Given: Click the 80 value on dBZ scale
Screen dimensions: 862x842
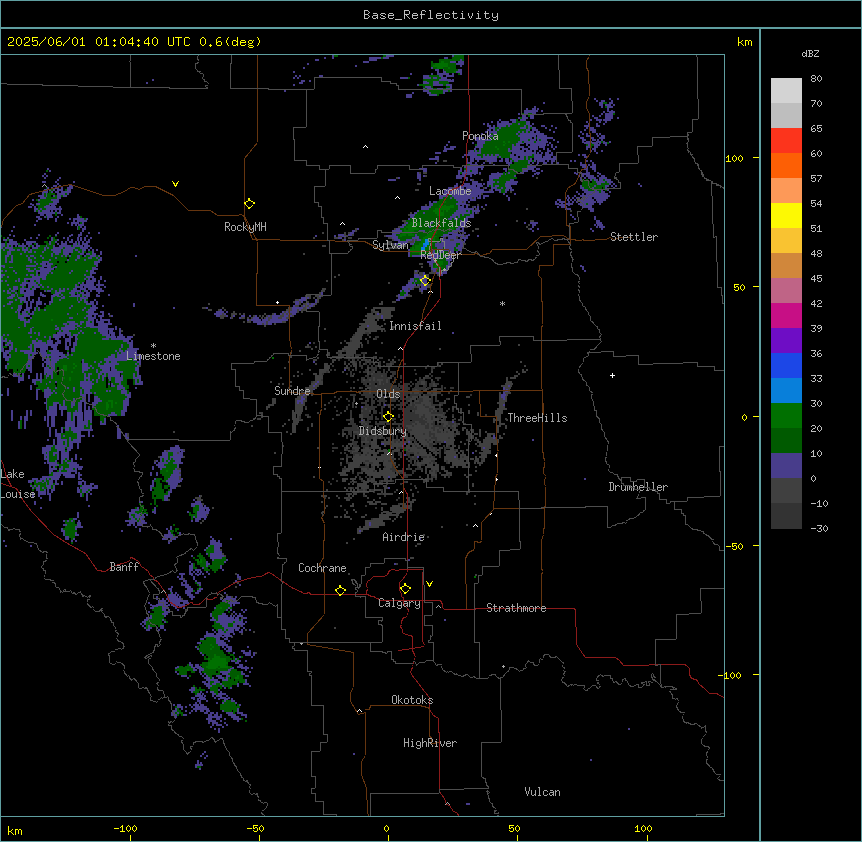Looking at the screenshot, I should click(x=816, y=79).
